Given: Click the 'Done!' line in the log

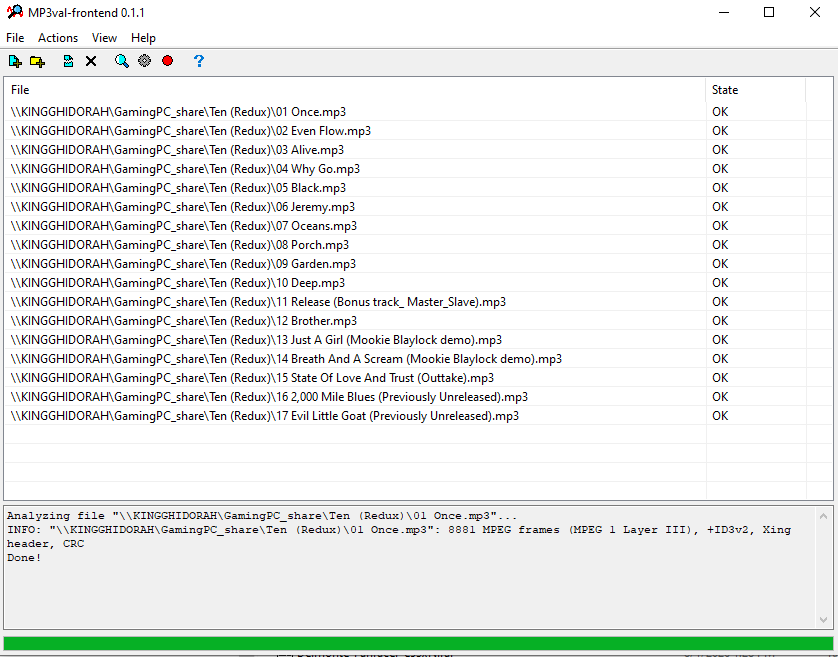Looking at the screenshot, I should point(24,558).
